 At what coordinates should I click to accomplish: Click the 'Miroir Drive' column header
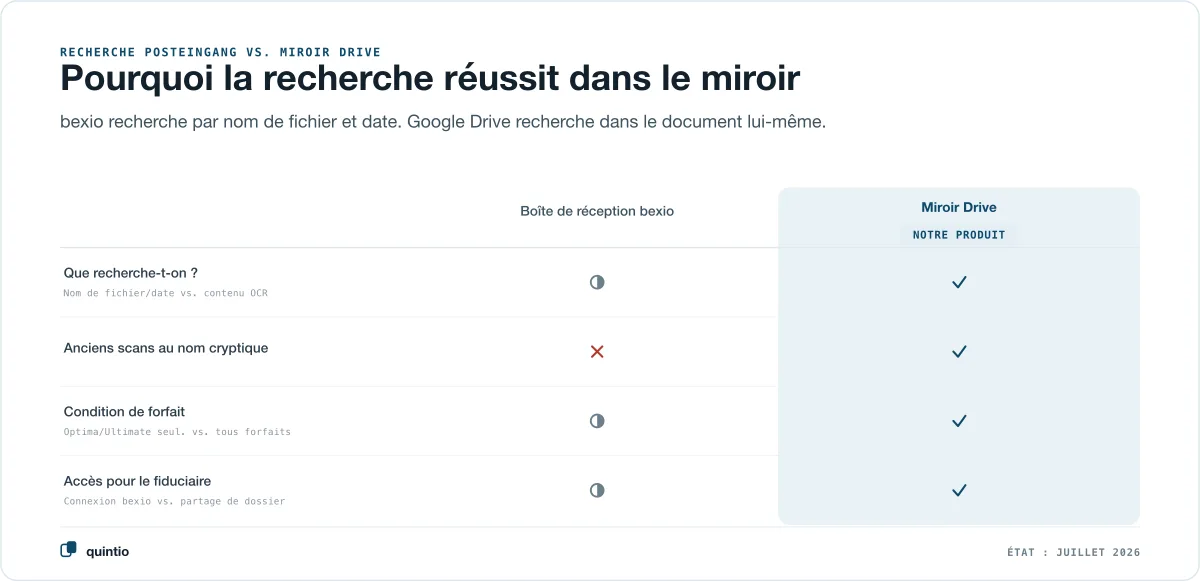[959, 207]
